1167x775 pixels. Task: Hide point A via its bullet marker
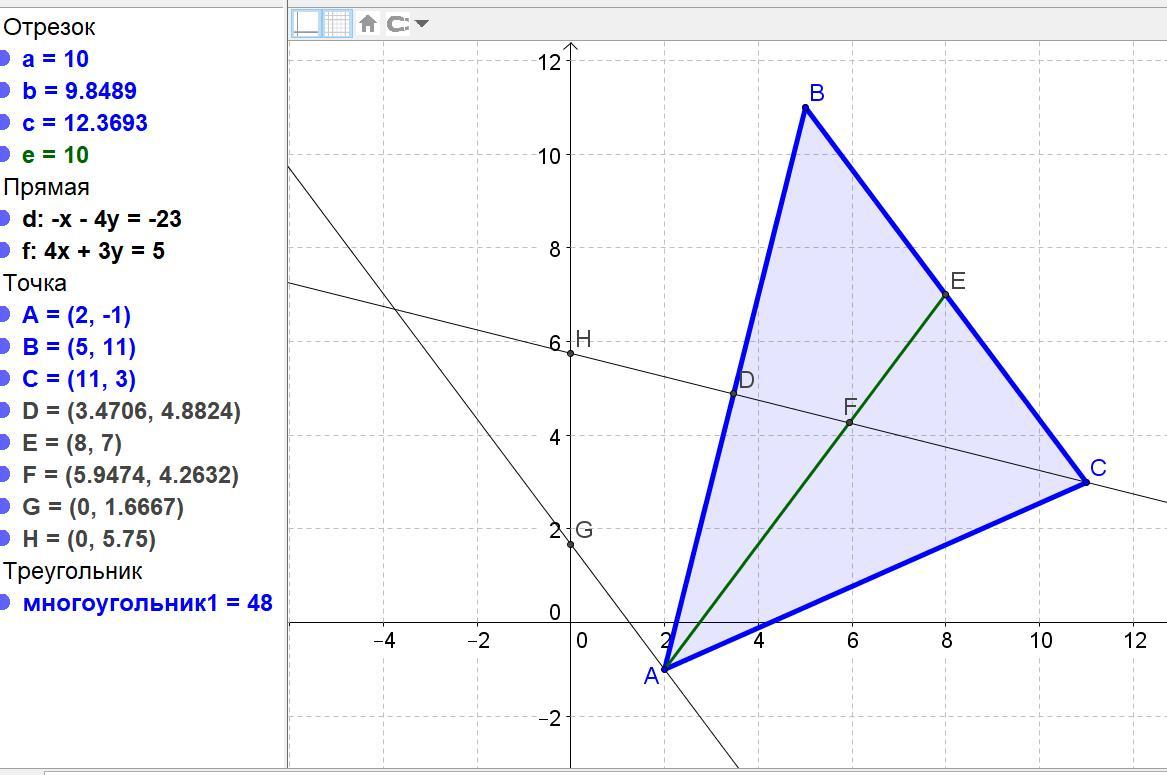tap(6, 315)
